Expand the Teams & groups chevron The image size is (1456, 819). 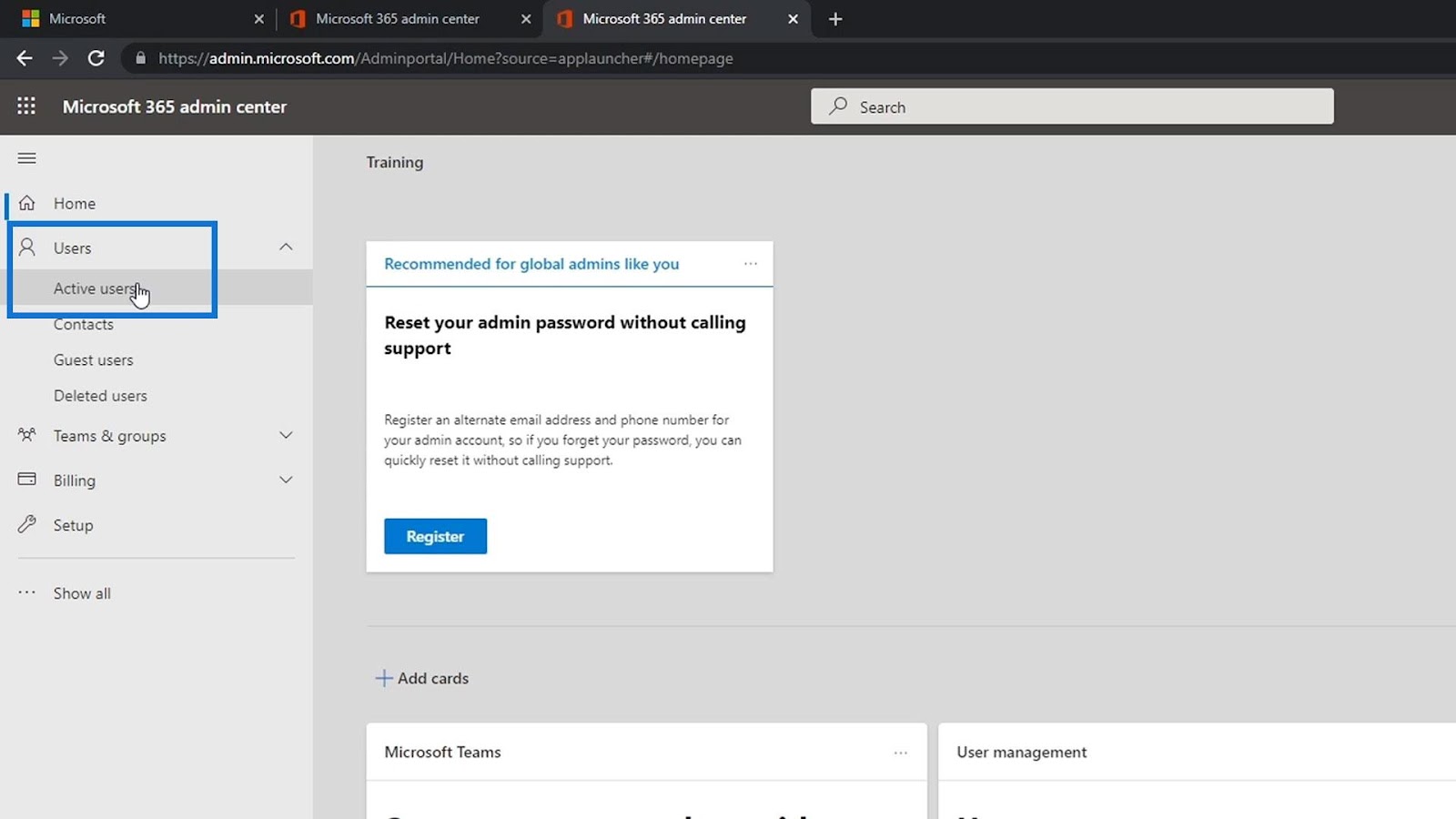coord(286,435)
